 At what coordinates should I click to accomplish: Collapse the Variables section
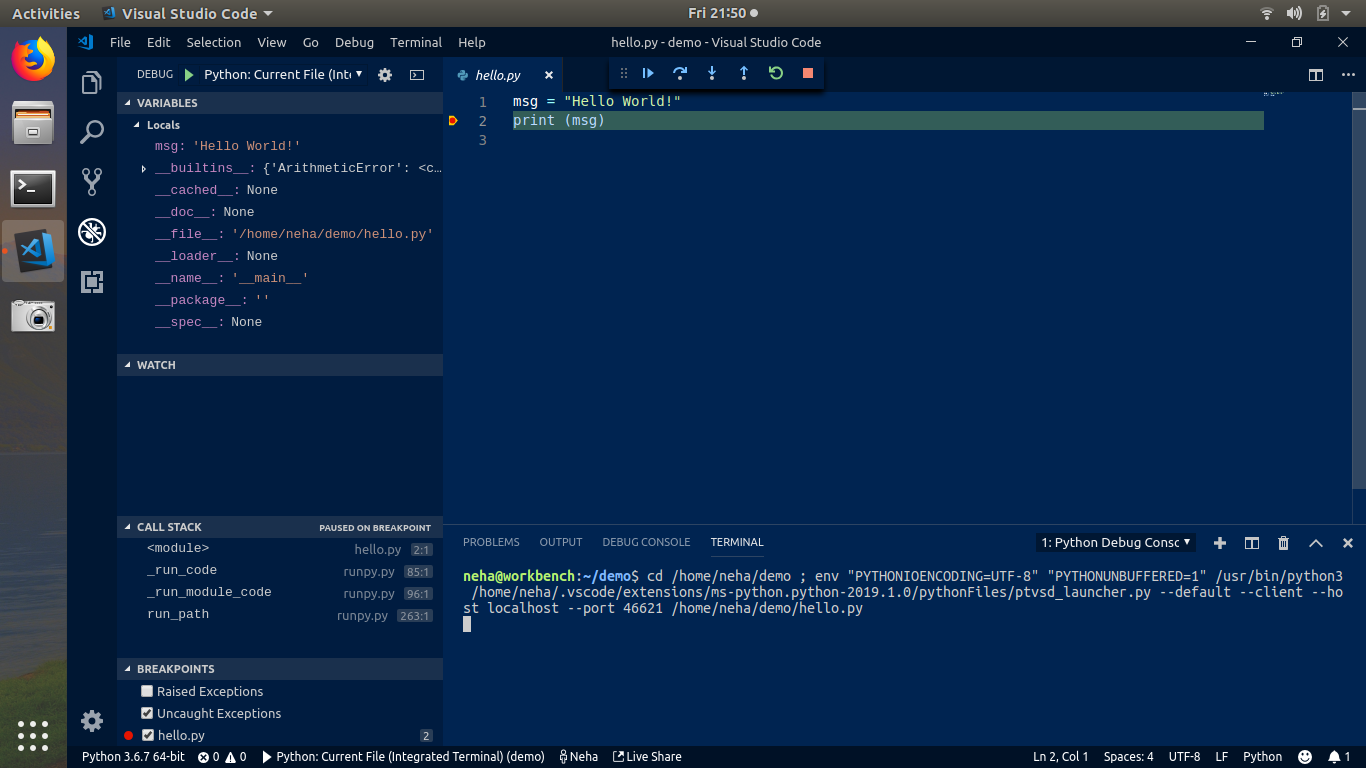tap(128, 102)
